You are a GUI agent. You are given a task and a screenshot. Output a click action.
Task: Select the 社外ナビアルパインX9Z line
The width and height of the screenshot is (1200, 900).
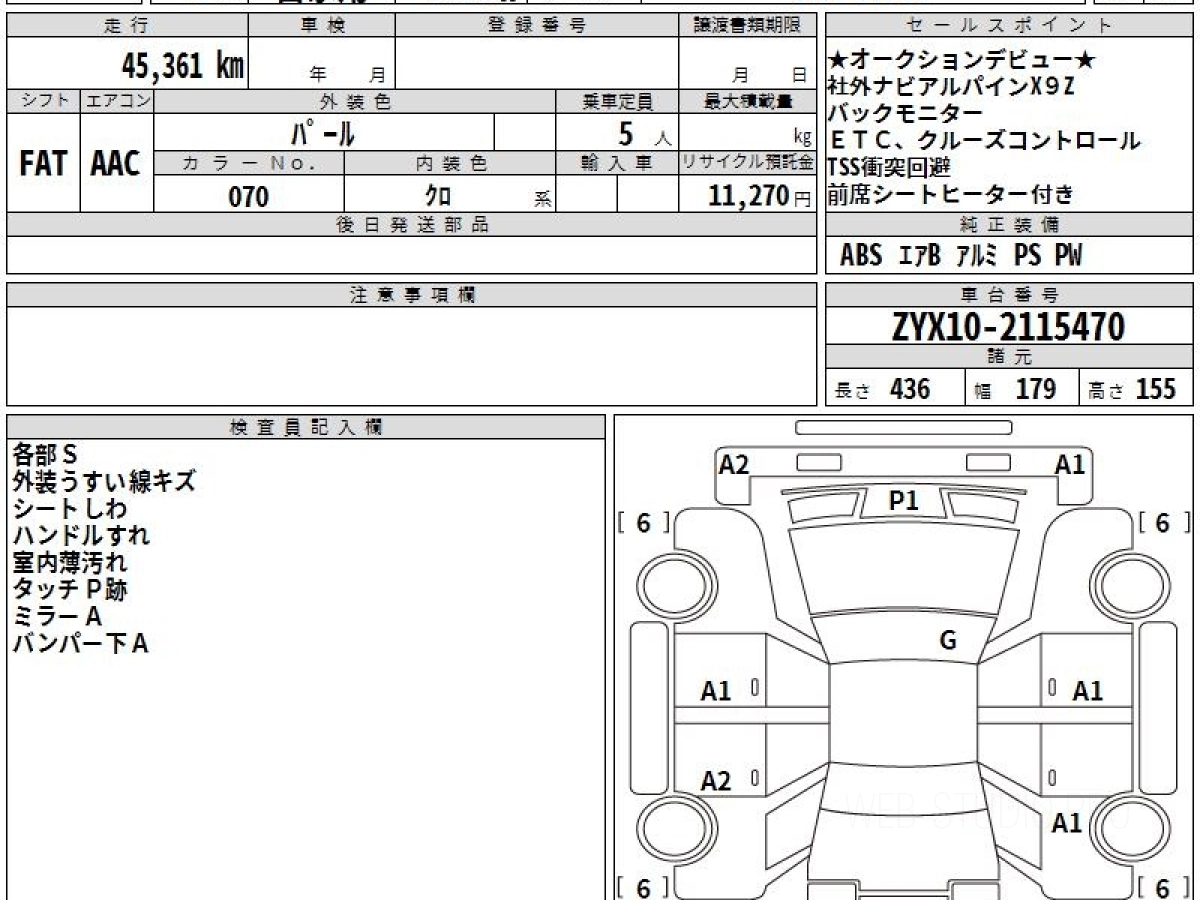952,86
